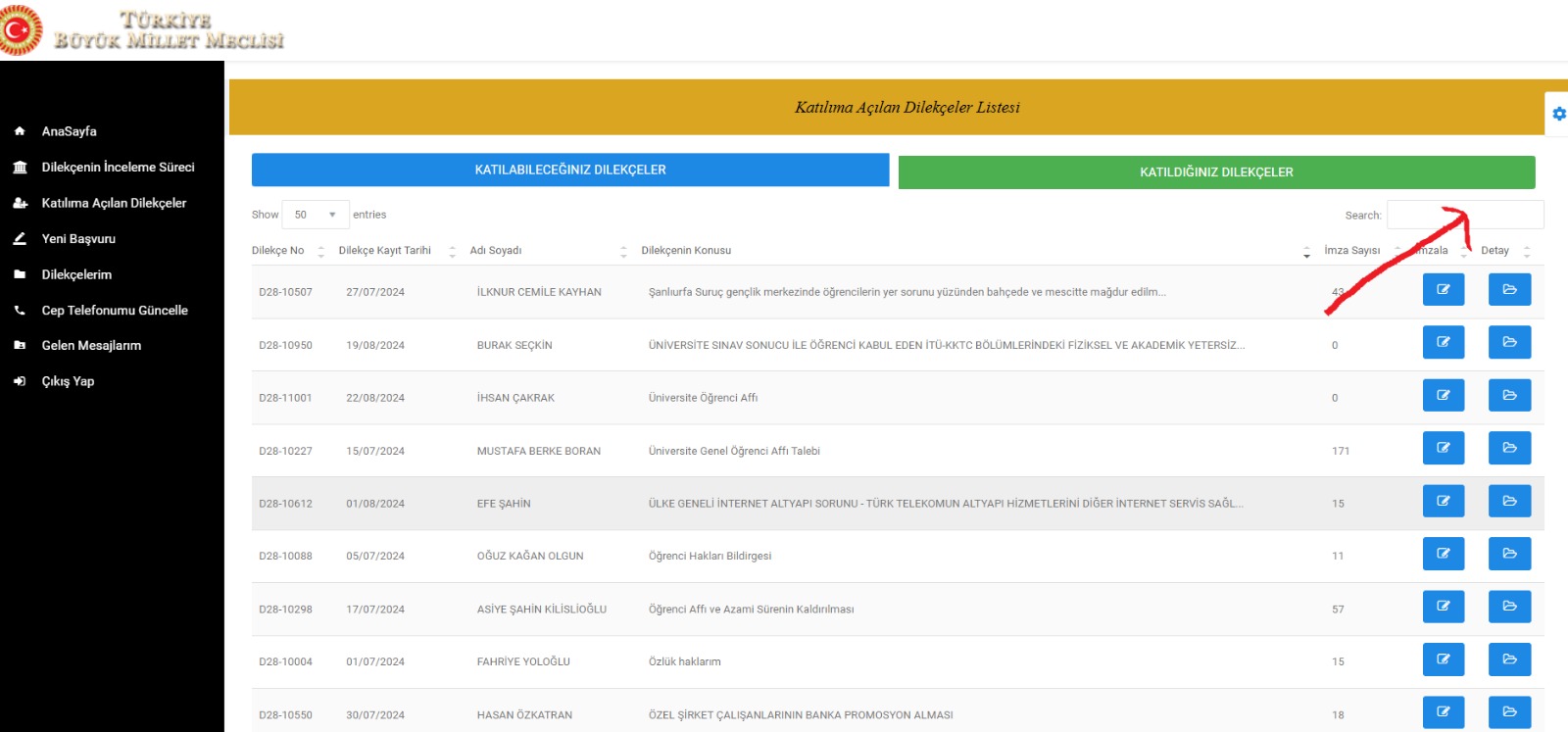The width and height of the screenshot is (1568, 732).
Task: Click the KATILDIĞINIZ DİLEKÇELER button
Action: 1216,172
